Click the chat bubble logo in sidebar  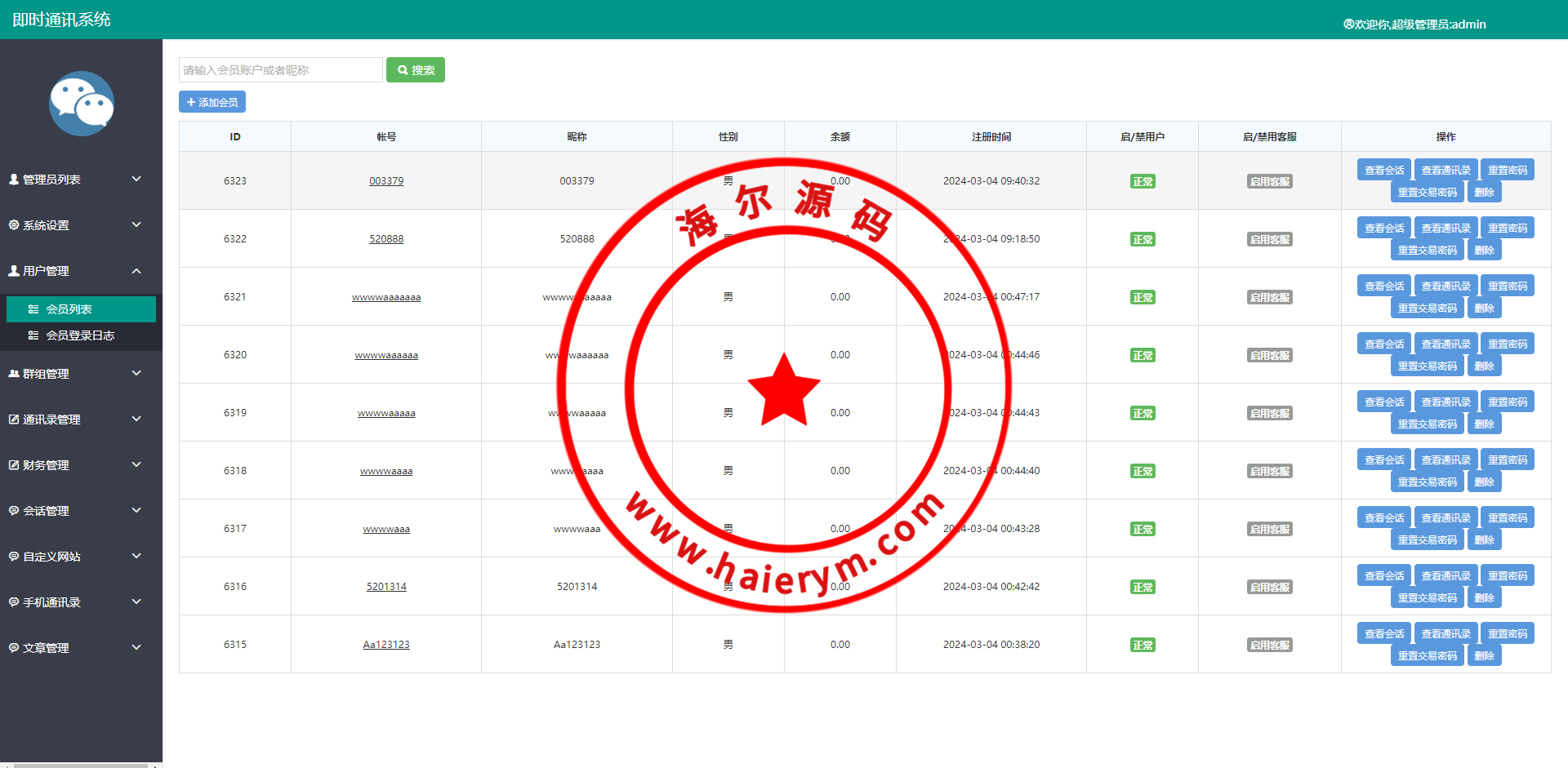point(81,104)
